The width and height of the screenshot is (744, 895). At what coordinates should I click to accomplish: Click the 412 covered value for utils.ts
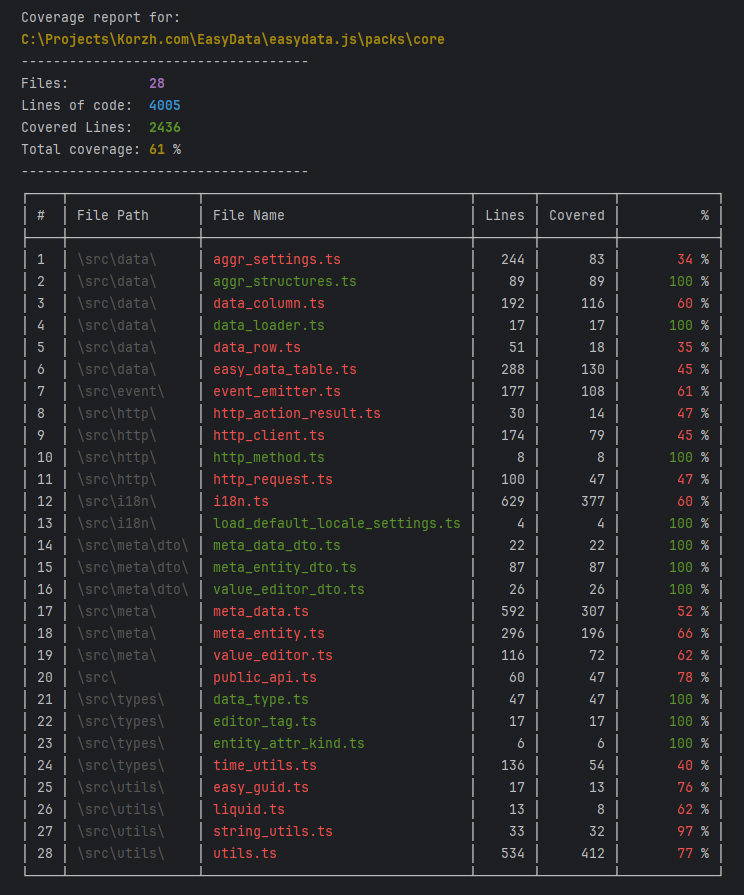pyautogui.click(x=593, y=853)
